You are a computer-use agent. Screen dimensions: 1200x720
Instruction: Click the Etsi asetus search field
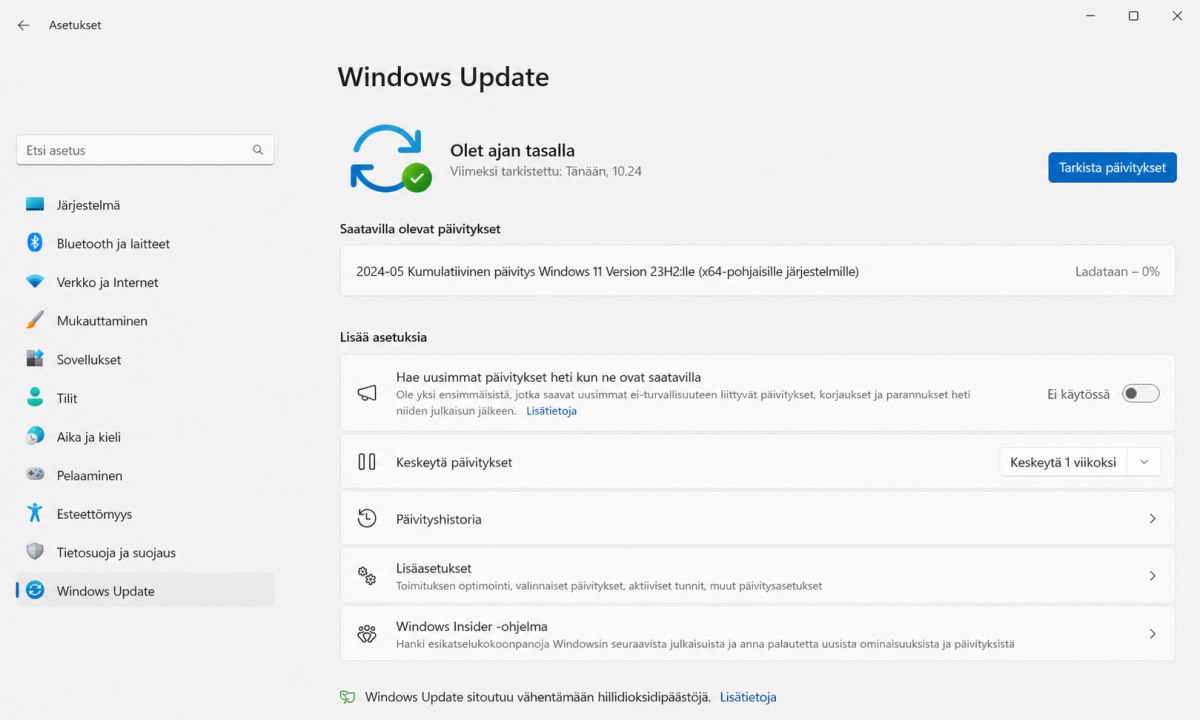tap(145, 150)
